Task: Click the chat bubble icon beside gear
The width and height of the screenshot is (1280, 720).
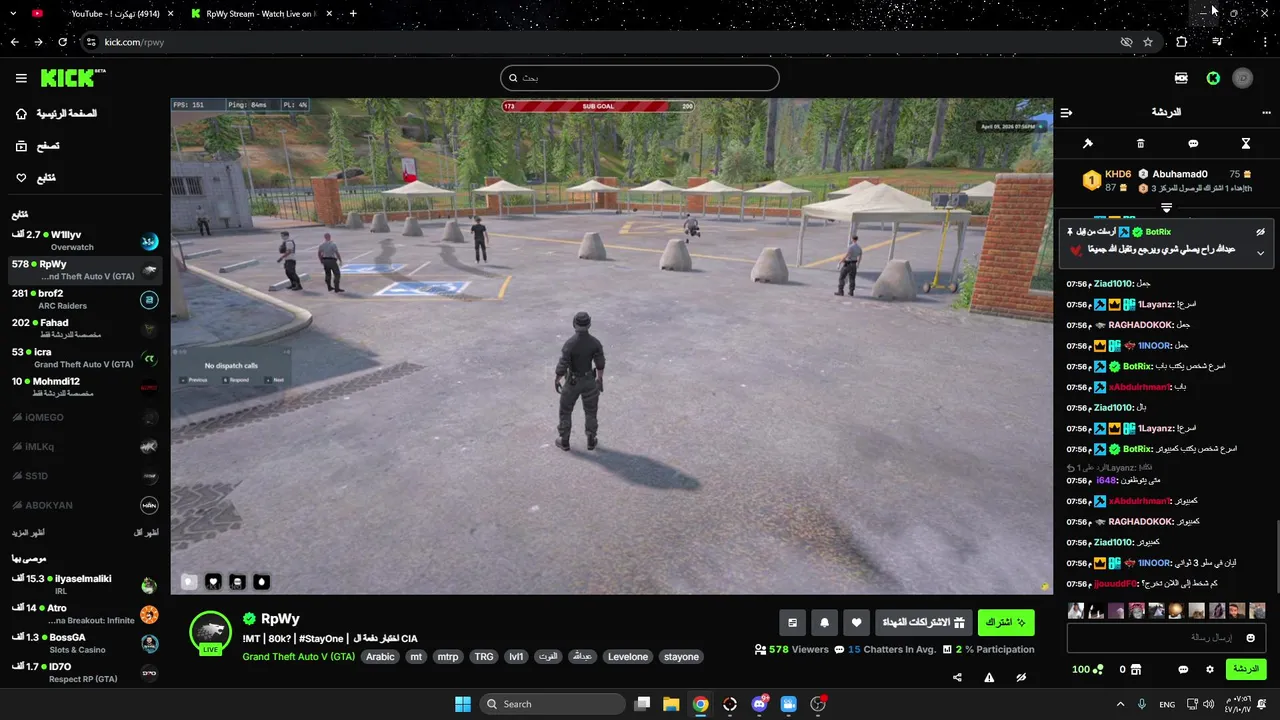Action: [x=1183, y=669]
